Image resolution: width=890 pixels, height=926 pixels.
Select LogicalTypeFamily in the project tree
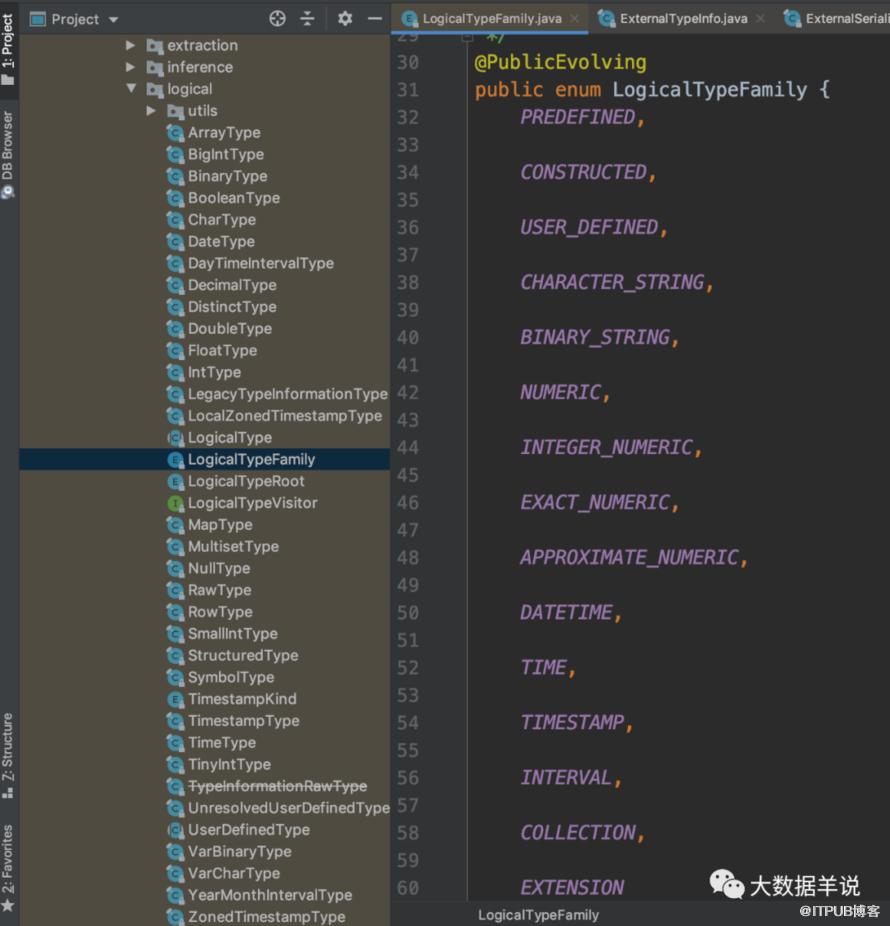[x=204, y=459]
